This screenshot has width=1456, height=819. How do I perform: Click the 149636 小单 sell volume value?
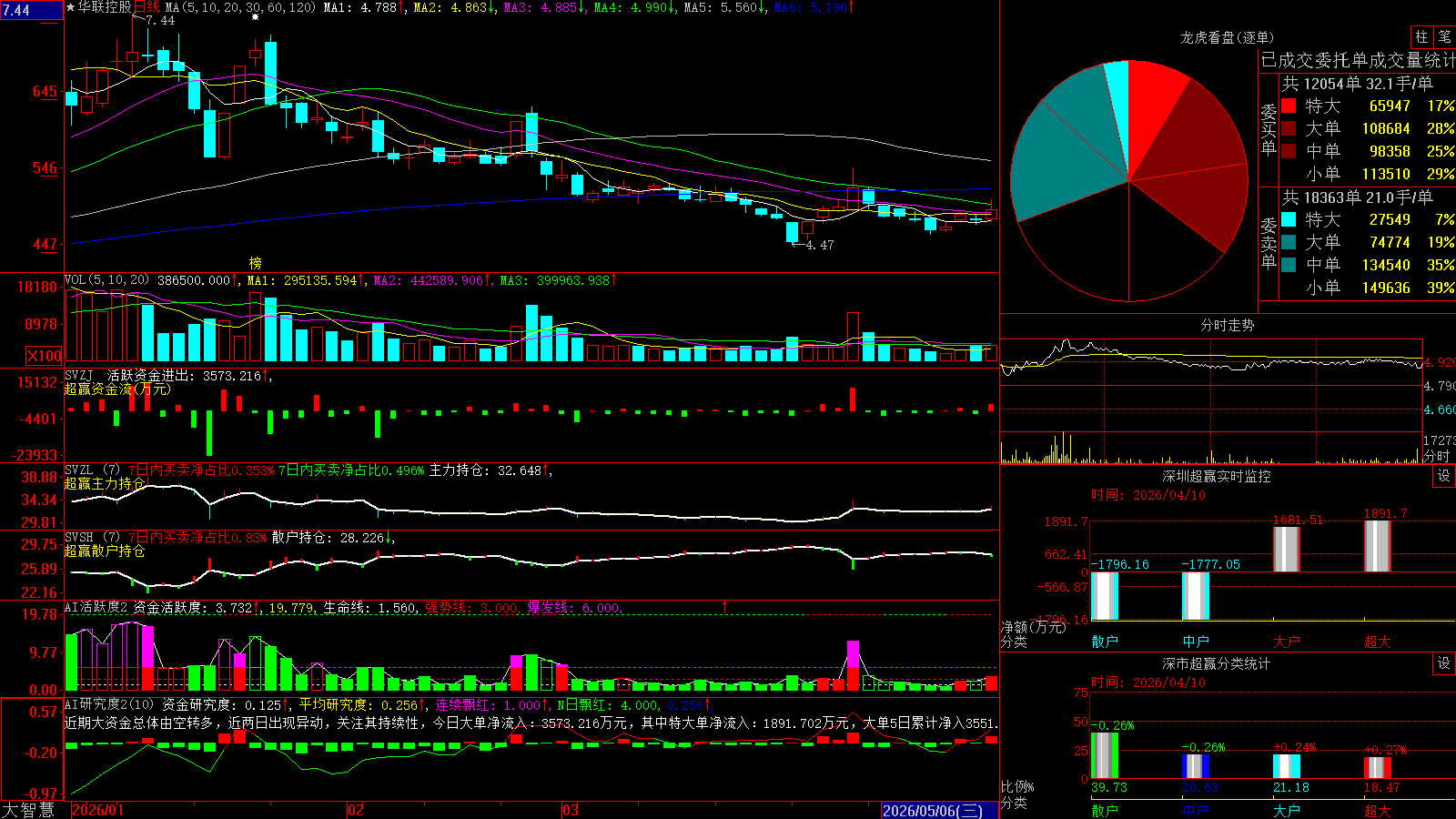(x=1386, y=288)
